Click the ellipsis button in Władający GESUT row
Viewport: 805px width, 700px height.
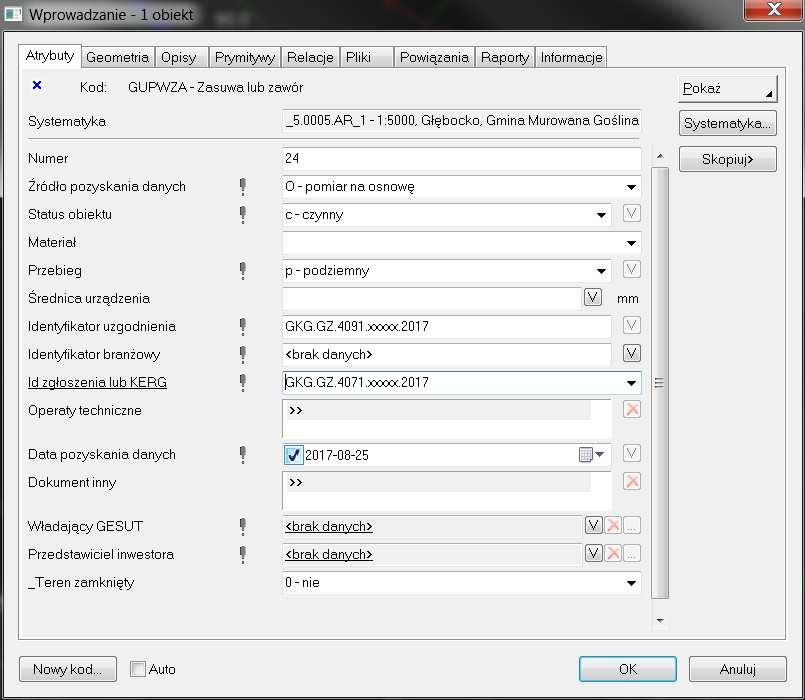632,525
